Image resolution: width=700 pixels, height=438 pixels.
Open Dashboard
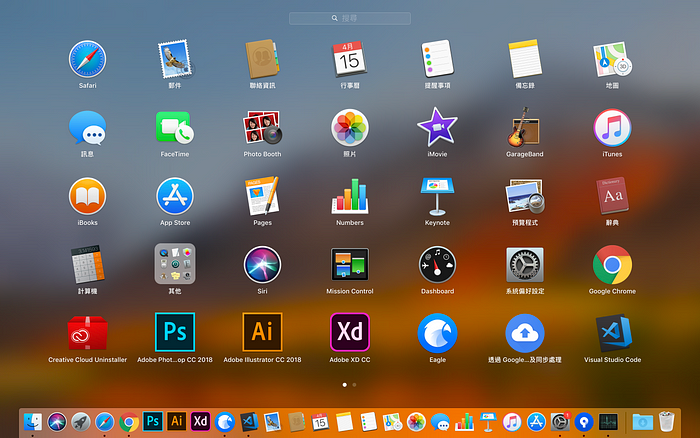[x=437, y=265]
